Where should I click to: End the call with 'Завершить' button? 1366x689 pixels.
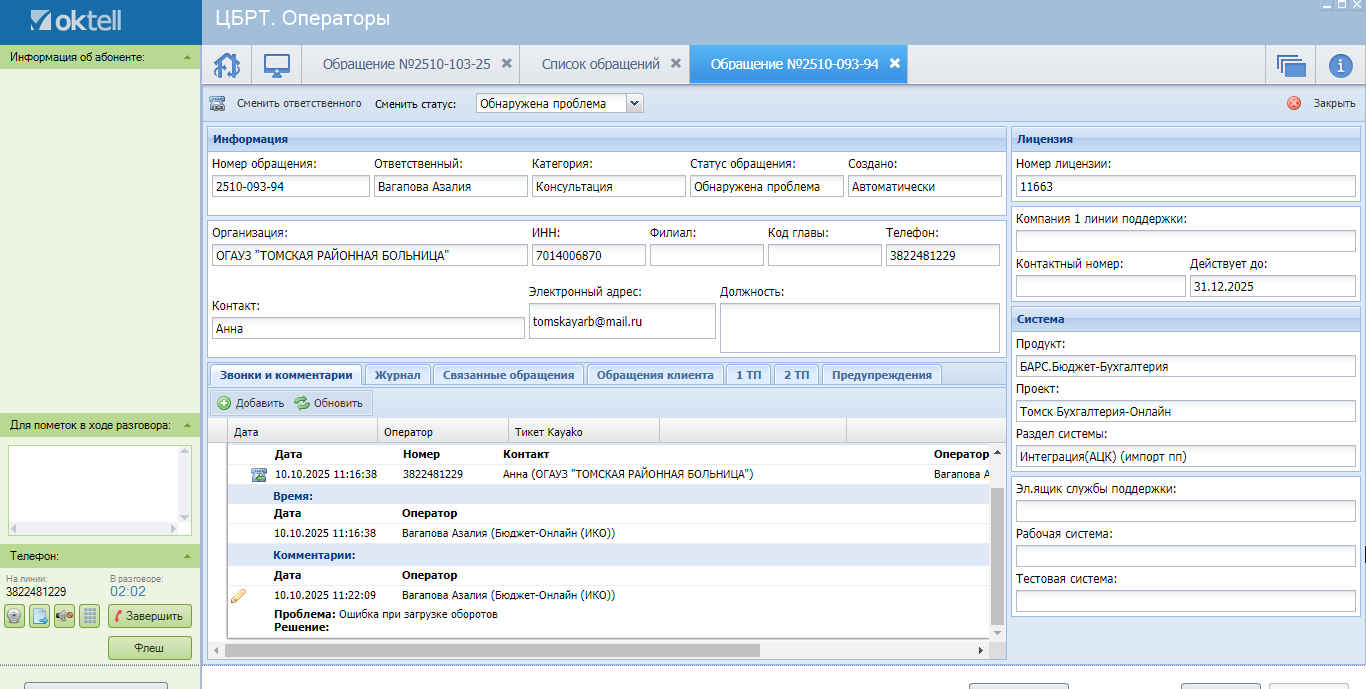pyautogui.click(x=149, y=616)
